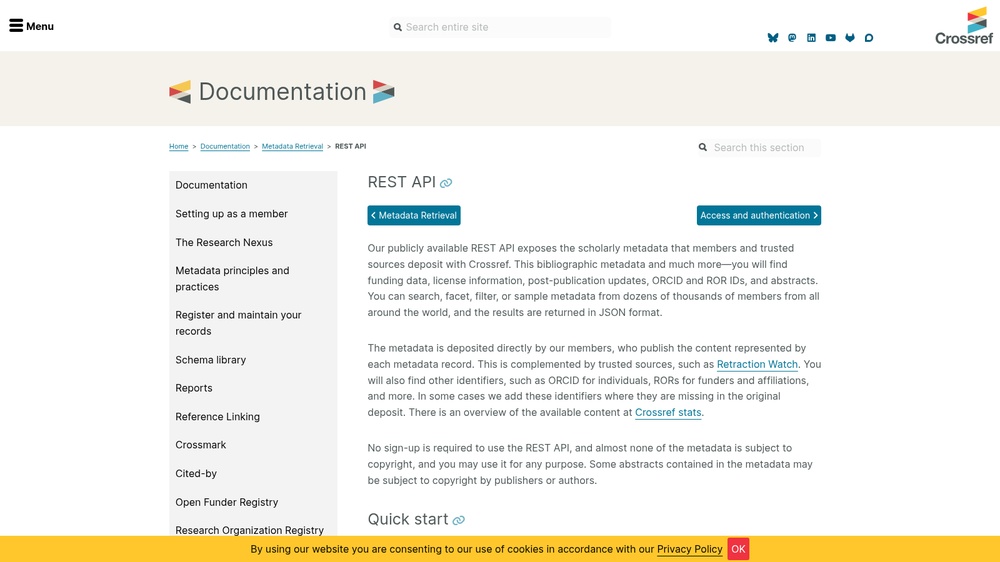
Task: Open the Privacy Policy link
Action: [x=689, y=549]
